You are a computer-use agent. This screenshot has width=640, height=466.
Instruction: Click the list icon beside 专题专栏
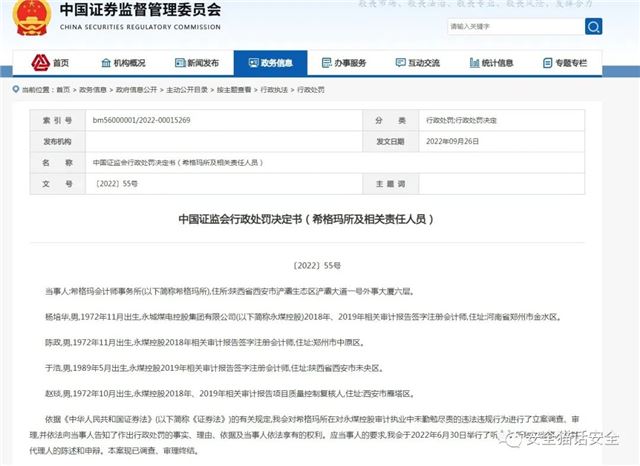547,63
